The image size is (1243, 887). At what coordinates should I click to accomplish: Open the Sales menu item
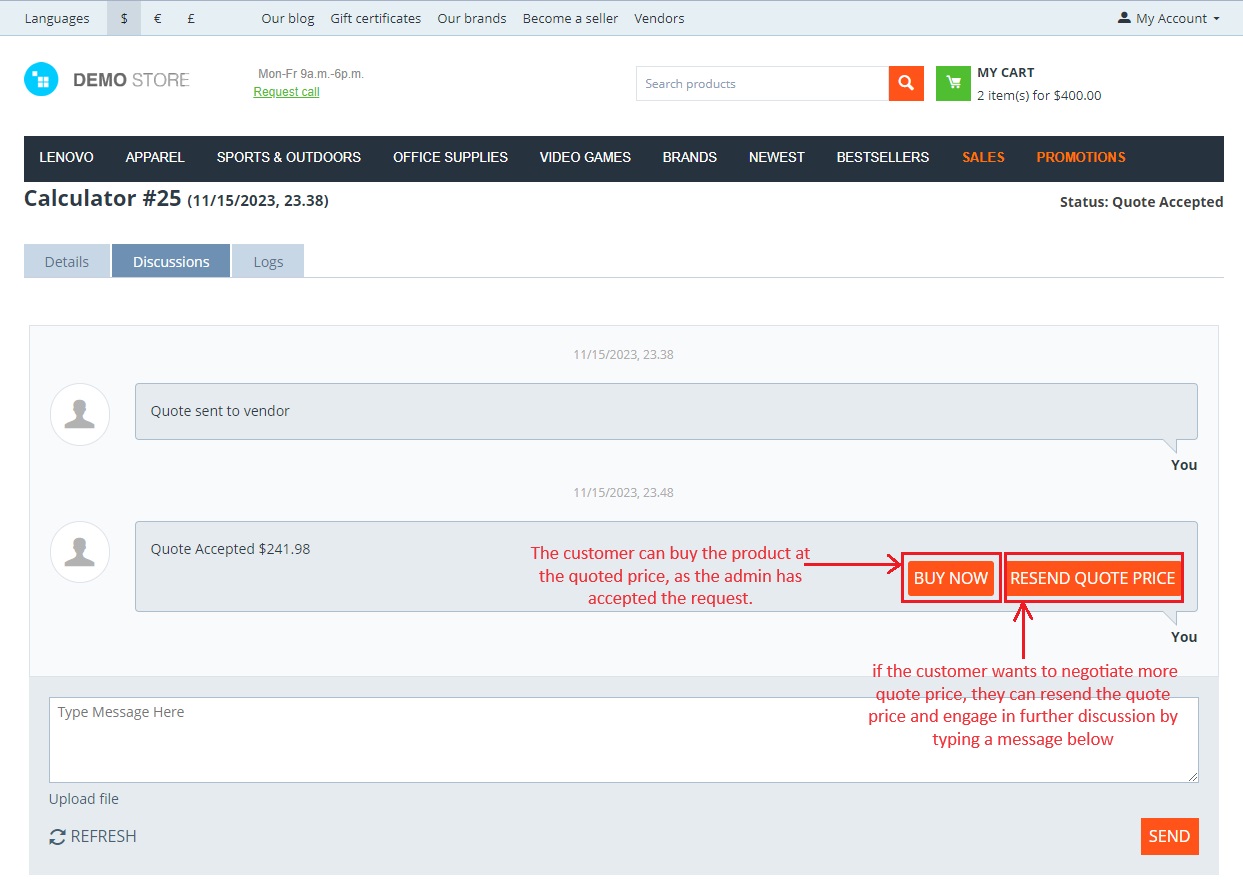[x=983, y=157]
